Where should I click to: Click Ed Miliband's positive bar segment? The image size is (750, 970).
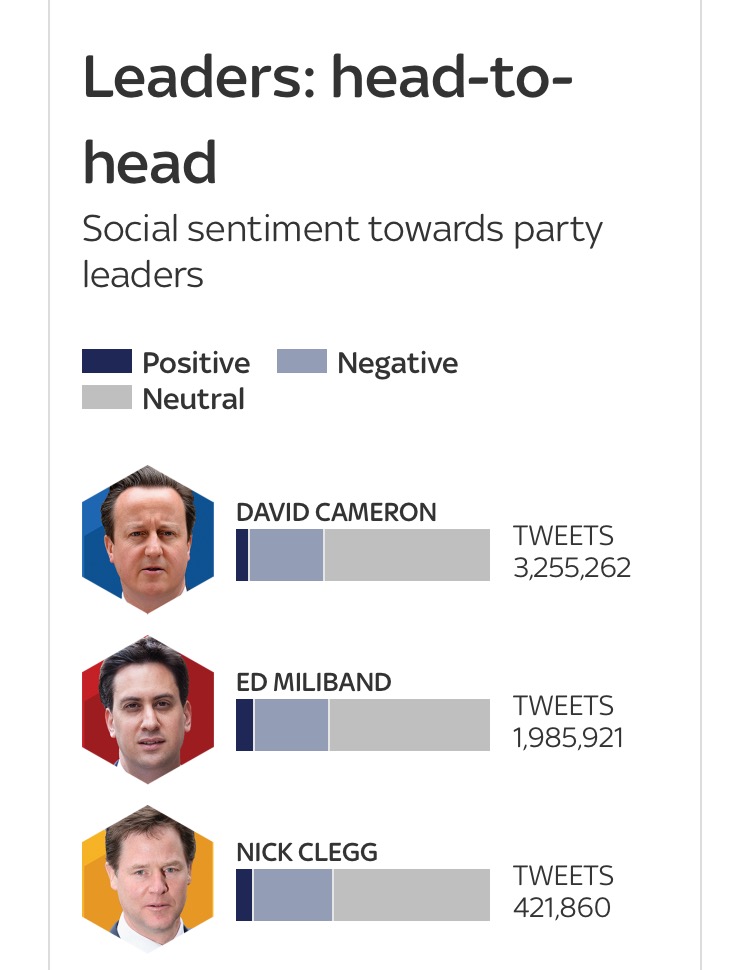pyautogui.click(x=244, y=725)
